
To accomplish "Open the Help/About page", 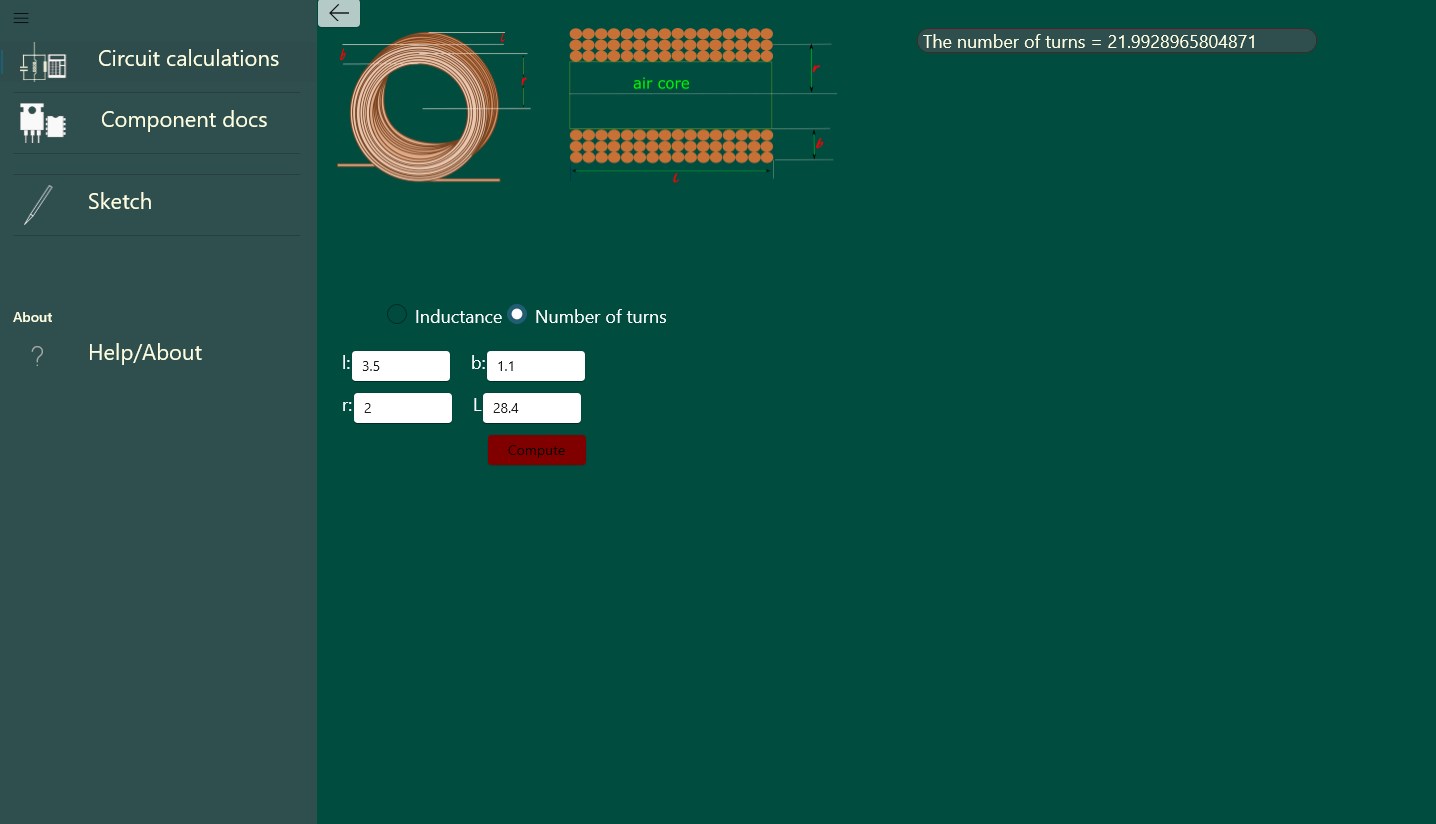I will 145,352.
